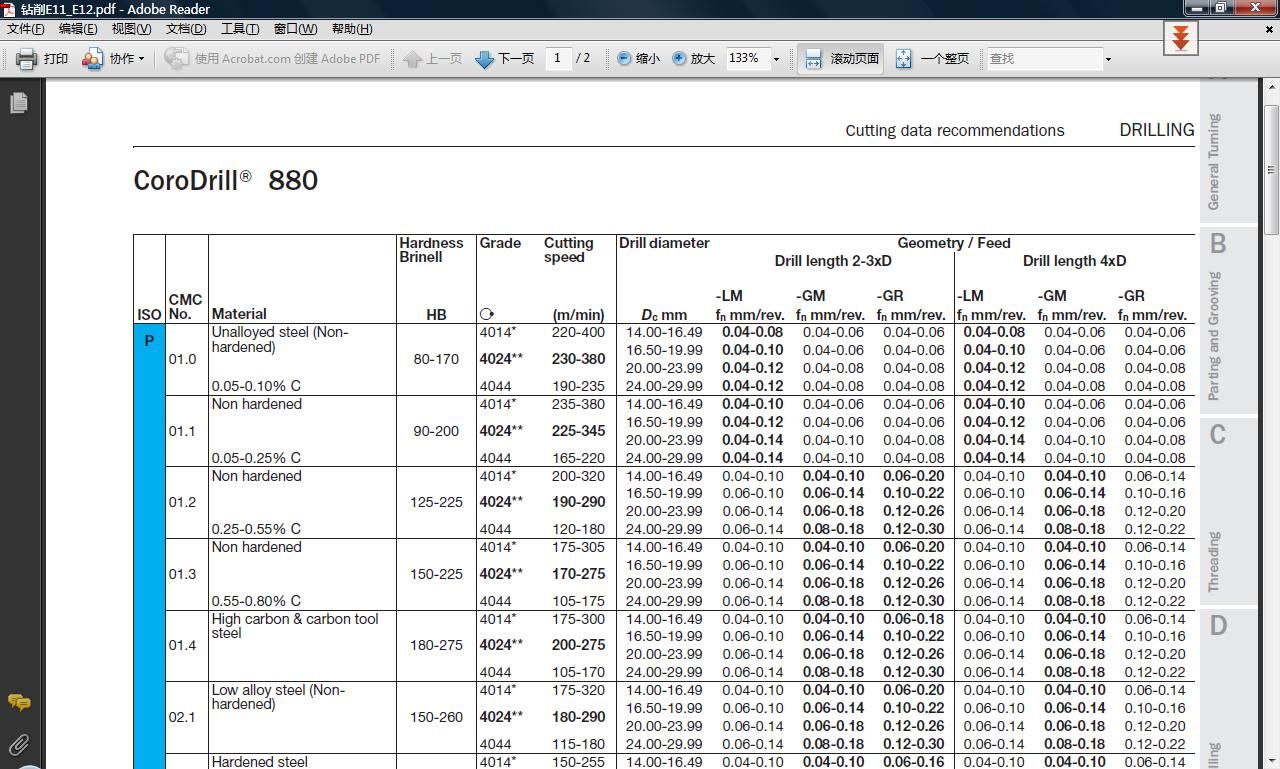
Task: Open the 窗口(W) menu
Action: [295, 29]
